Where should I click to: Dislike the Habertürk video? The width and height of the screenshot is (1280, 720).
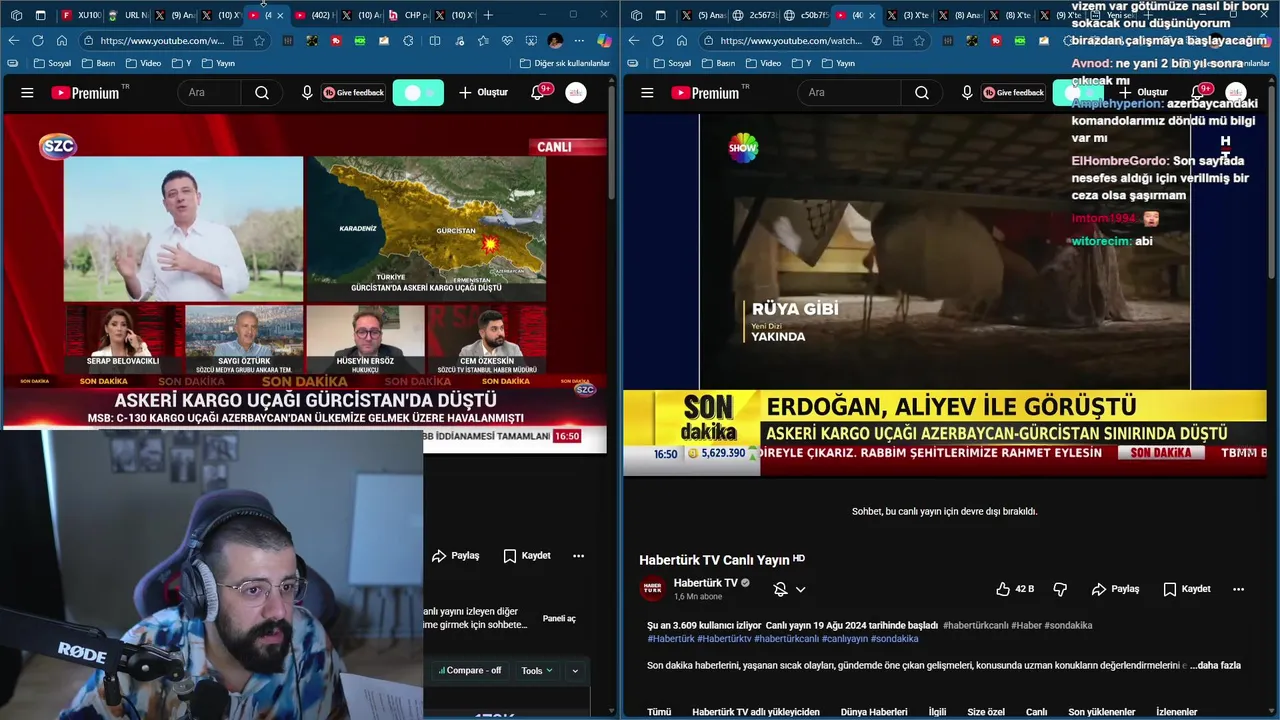(1061, 589)
